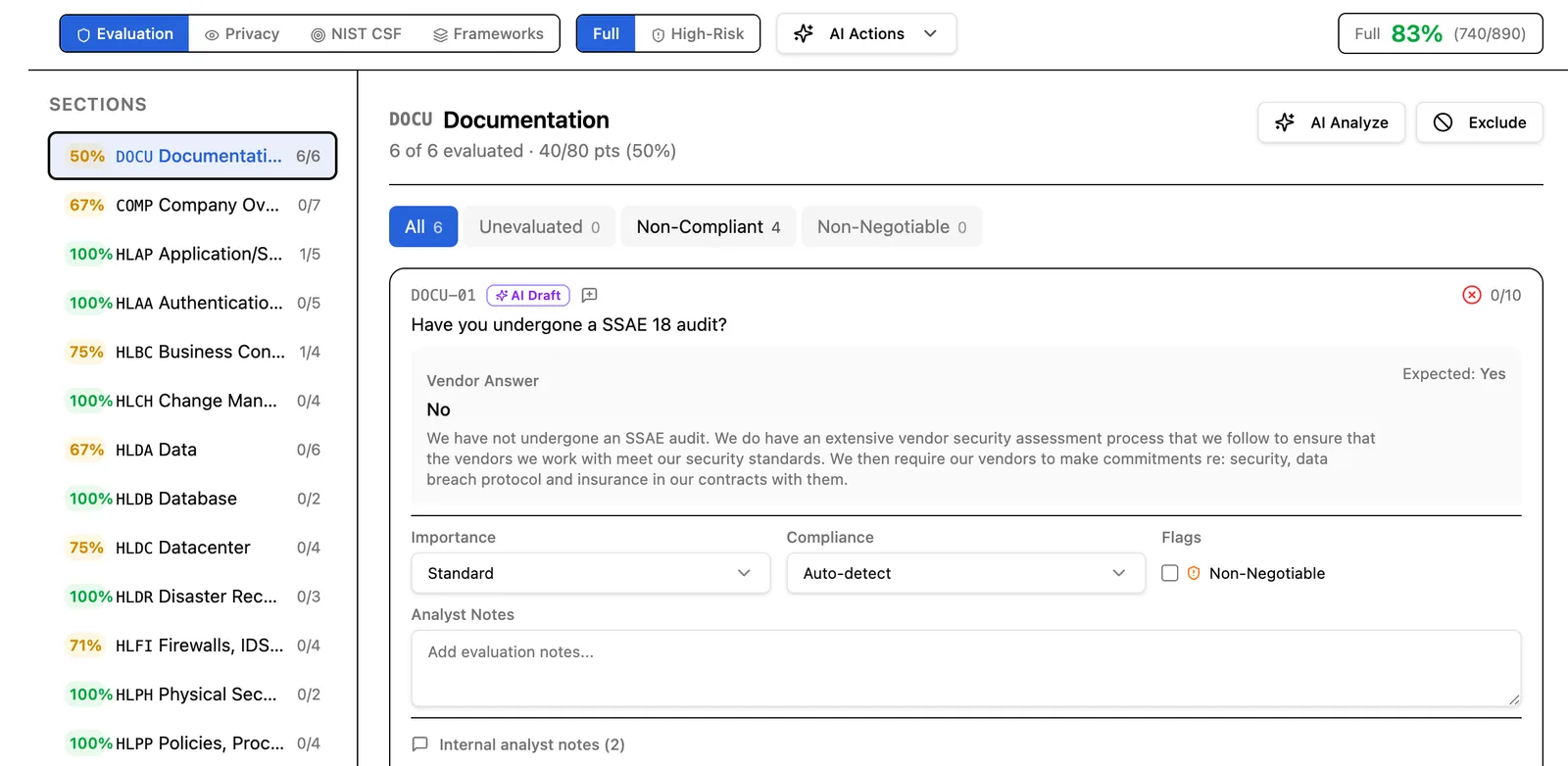Screen dimensions: 1568x766
Task: Click the shield icon on High-Risk toggle
Action: [659, 34]
